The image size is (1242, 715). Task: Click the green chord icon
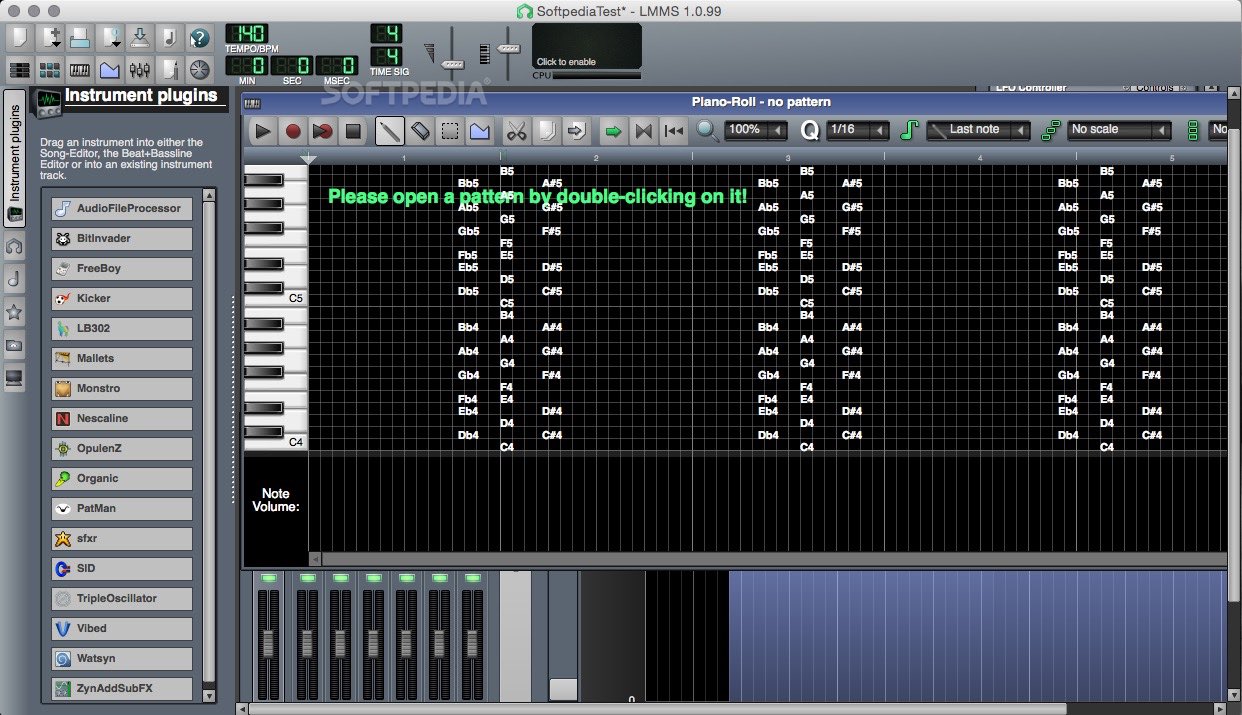tap(1192, 130)
